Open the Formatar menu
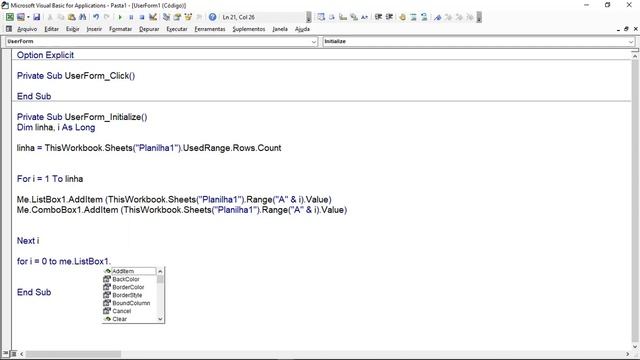 [120, 29]
